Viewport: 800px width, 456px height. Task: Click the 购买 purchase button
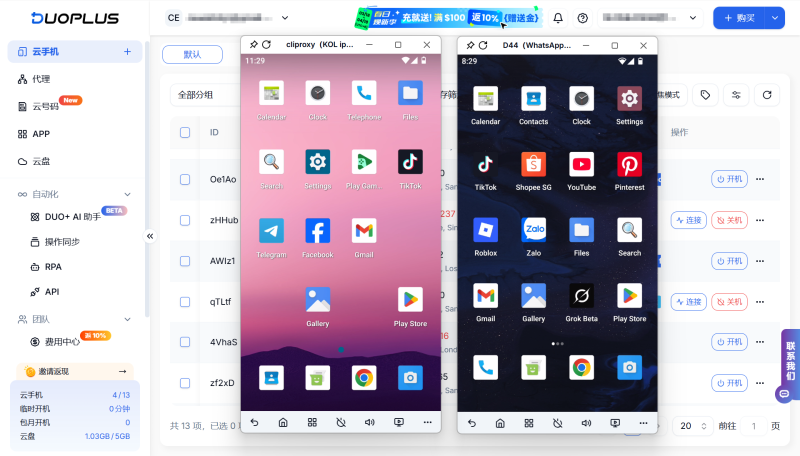click(739, 18)
